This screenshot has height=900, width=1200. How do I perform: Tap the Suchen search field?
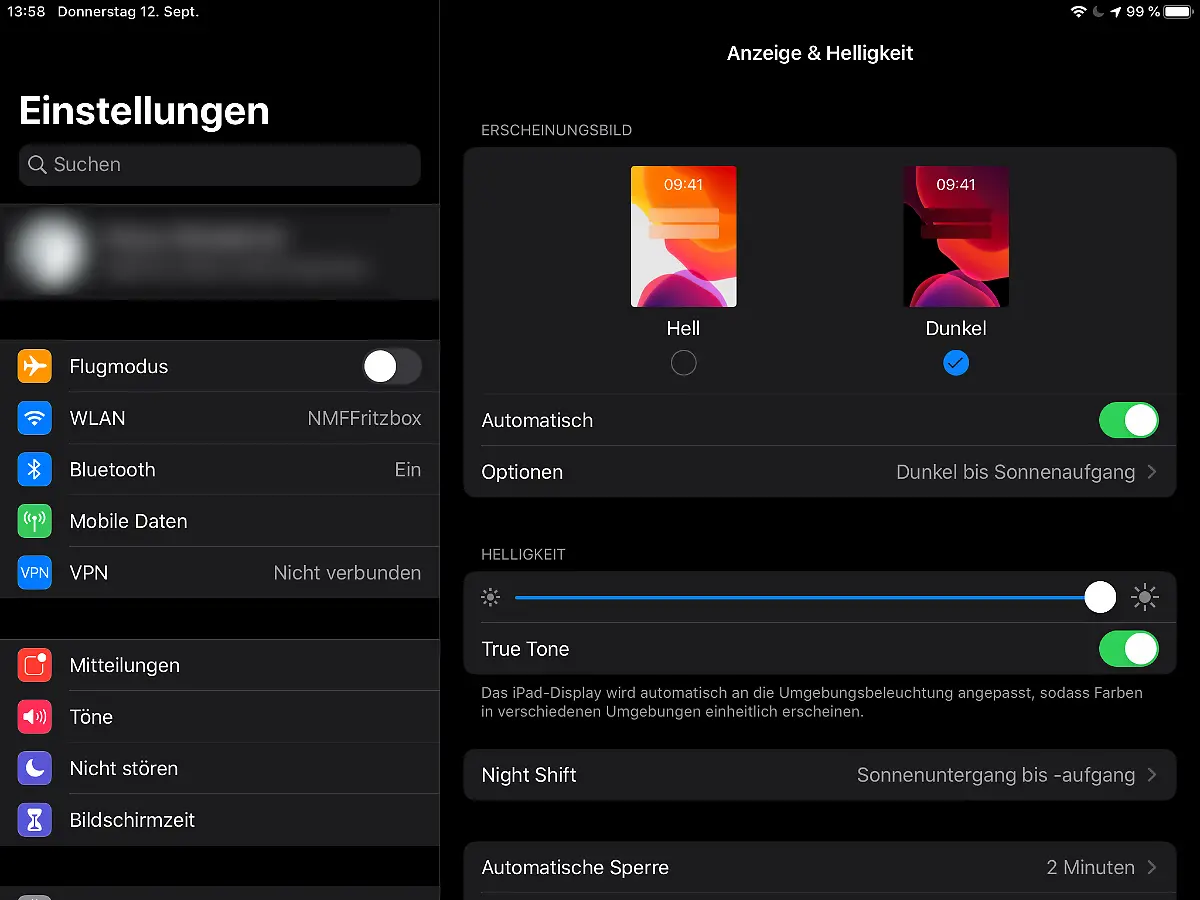(220, 165)
